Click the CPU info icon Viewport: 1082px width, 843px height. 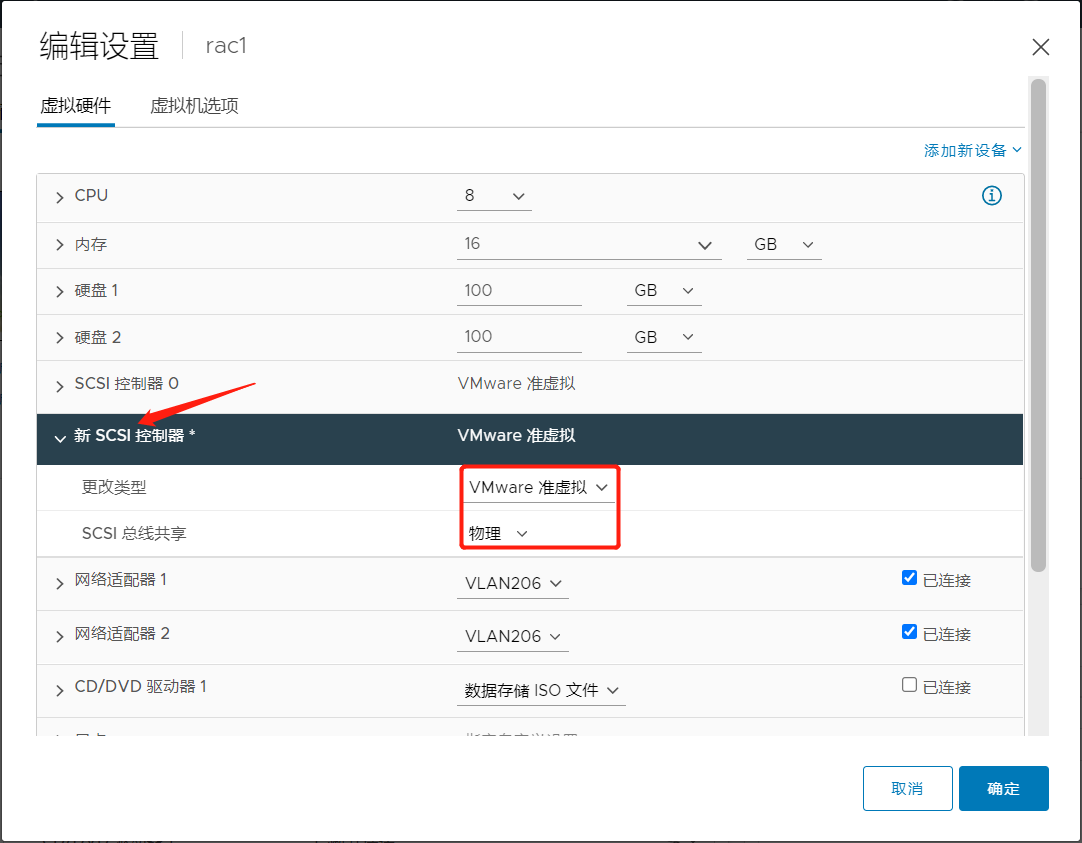click(992, 196)
